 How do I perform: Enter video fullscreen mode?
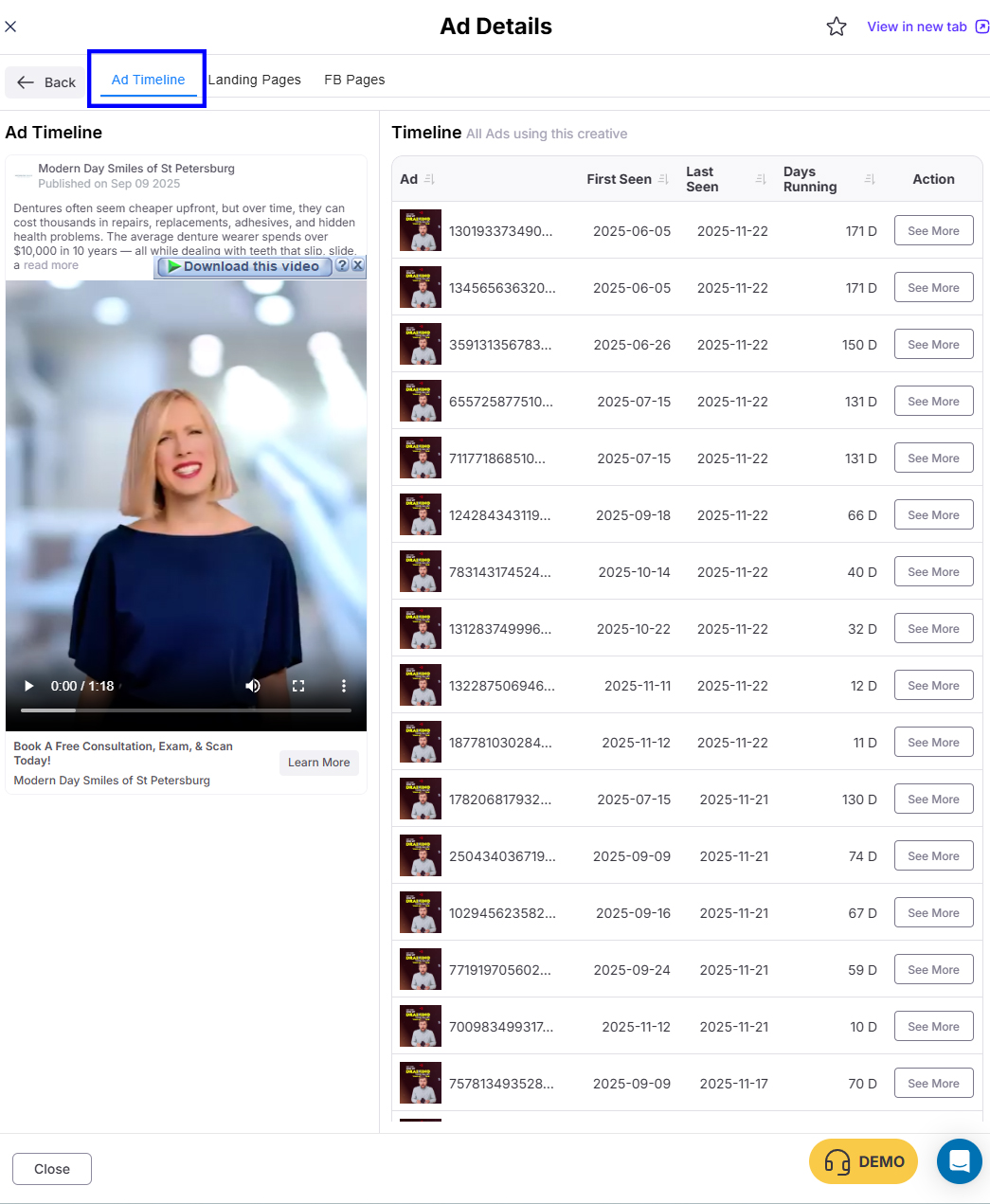298,686
